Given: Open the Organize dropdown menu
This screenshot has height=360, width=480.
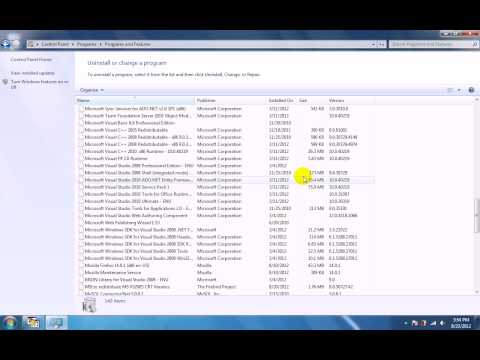Looking at the screenshot, I should [x=92, y=90].
